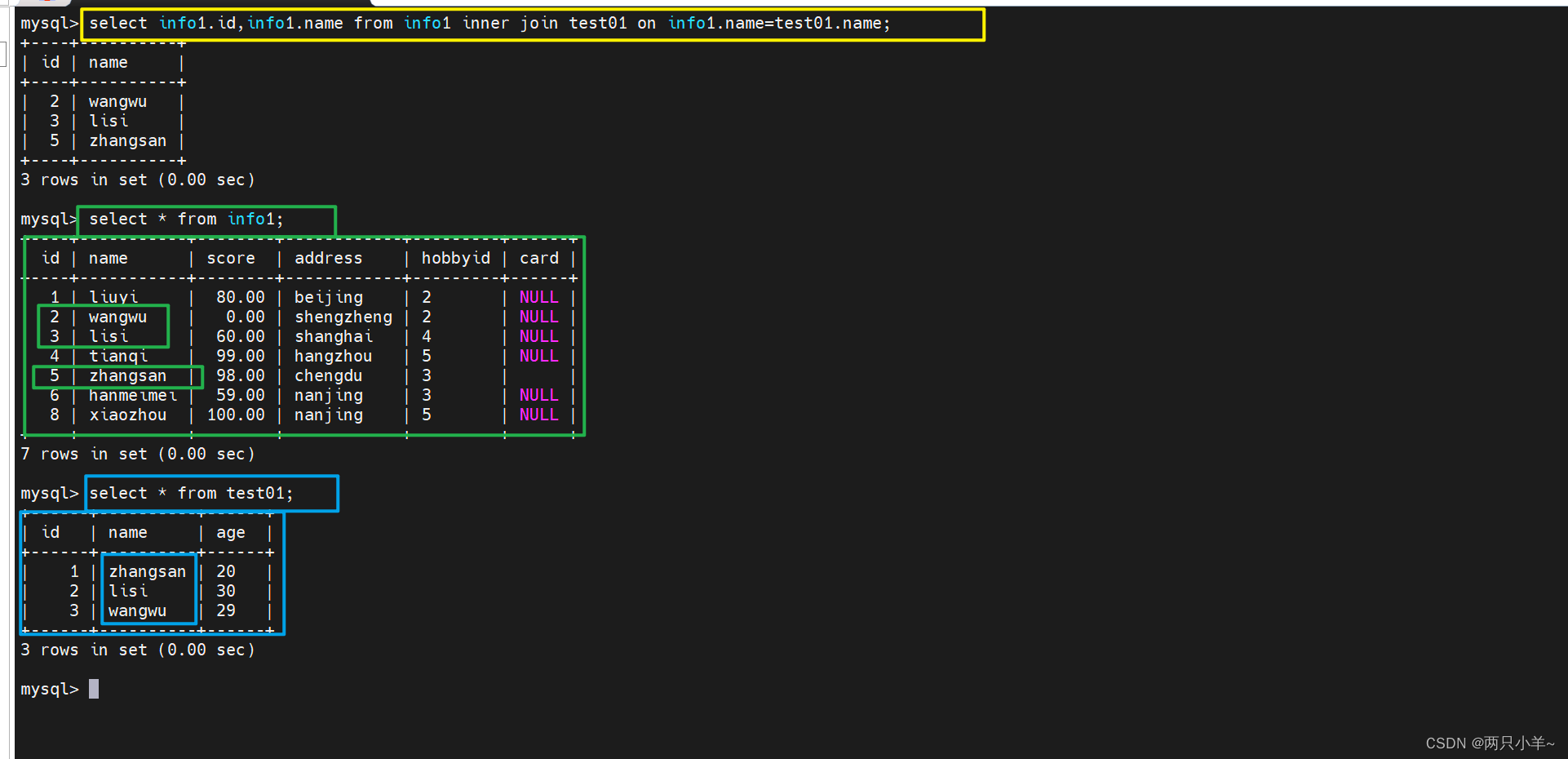Image resolution: width=1568 pixels, height=759 pixels.
Task: Click score value 100.00
Action: tap(236, 415)
